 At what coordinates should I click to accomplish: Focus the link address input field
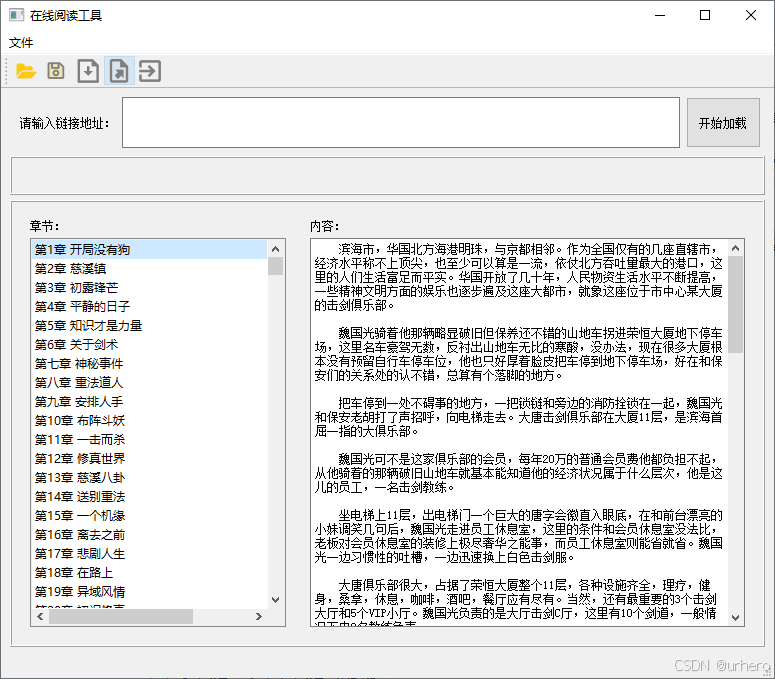(401, 123)
